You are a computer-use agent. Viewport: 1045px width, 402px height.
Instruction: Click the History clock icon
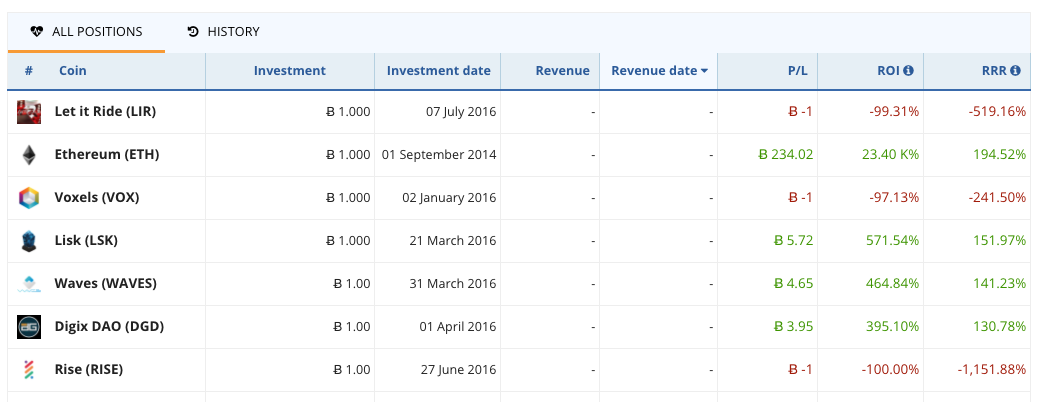click(193, 31)
